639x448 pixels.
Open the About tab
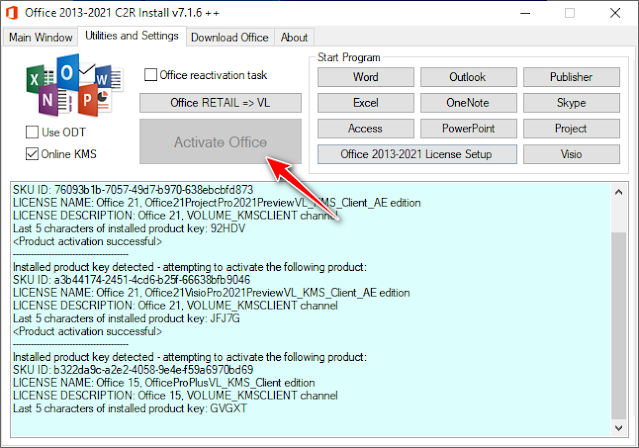(294, 38)
